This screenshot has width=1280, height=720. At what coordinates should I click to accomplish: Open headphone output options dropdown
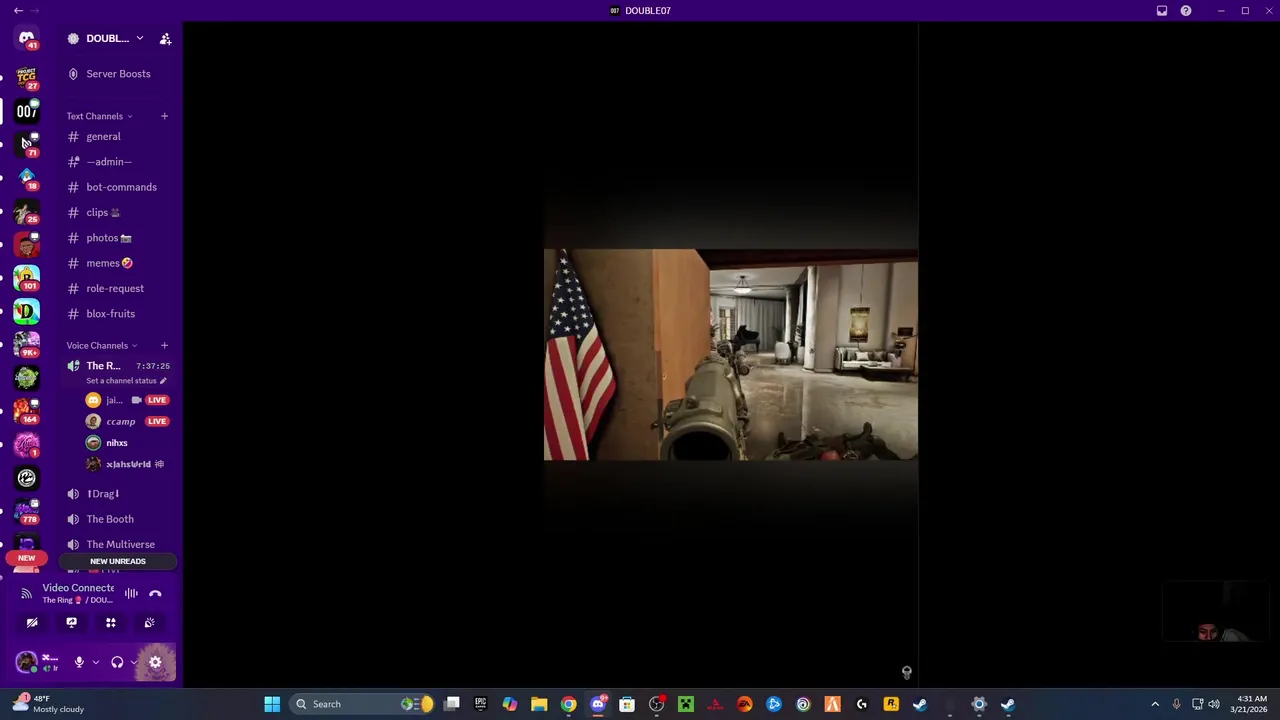134,662
